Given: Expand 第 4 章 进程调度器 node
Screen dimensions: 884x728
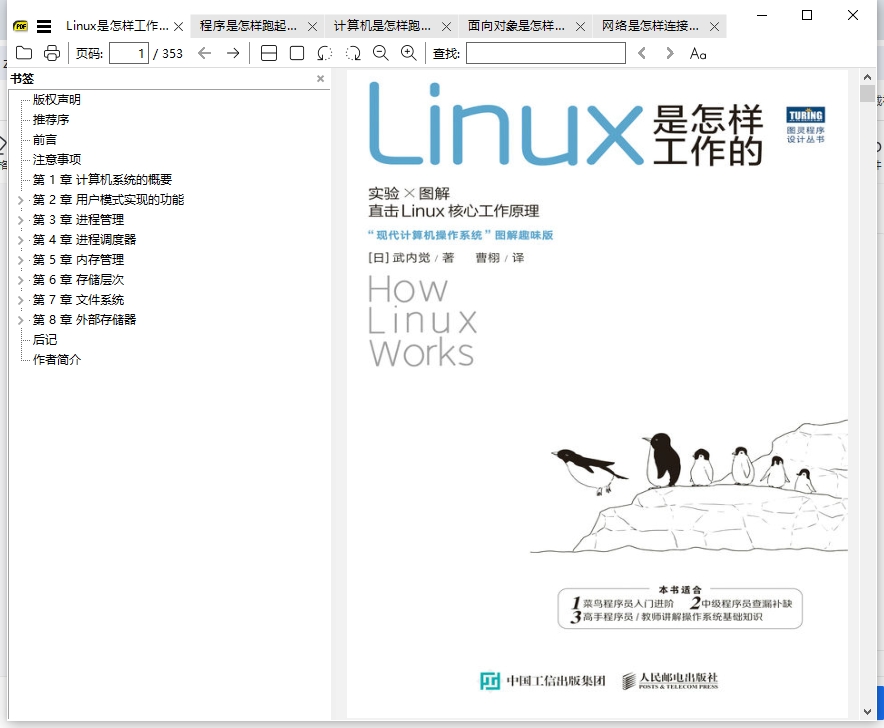Looking at the screenshot, I should (x=20, y=240).
